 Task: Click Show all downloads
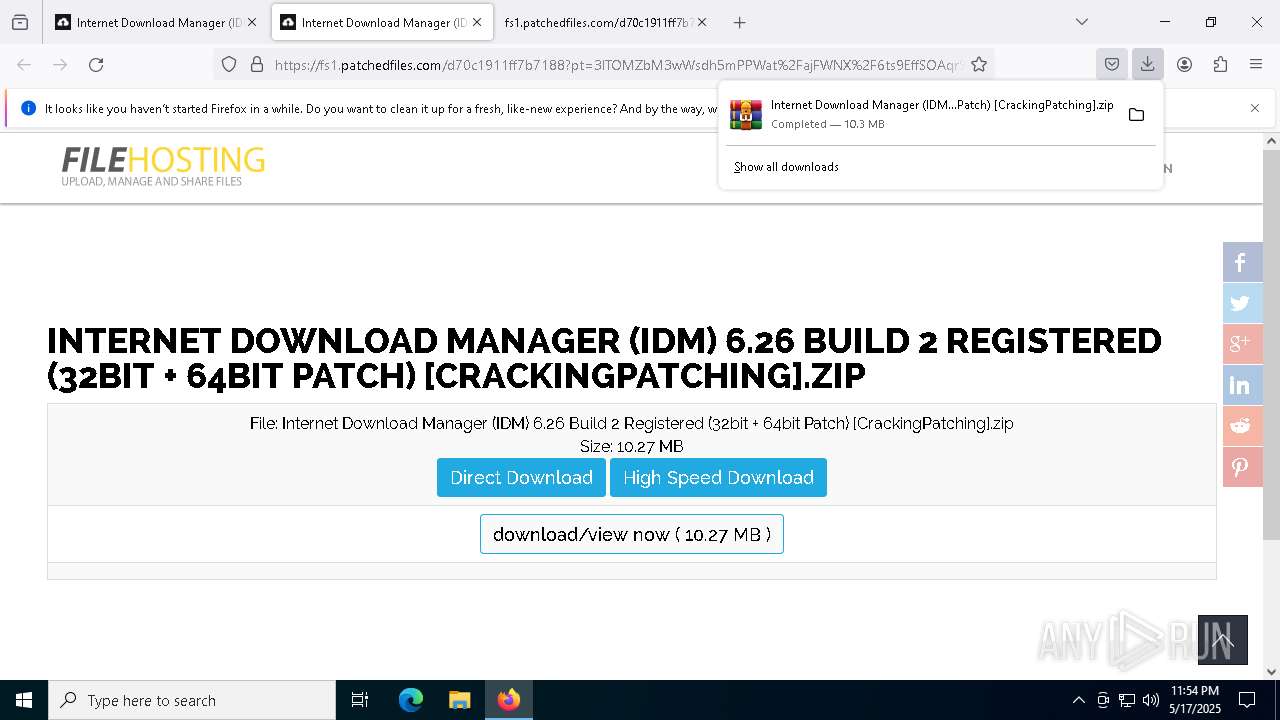tap(786, 167)
